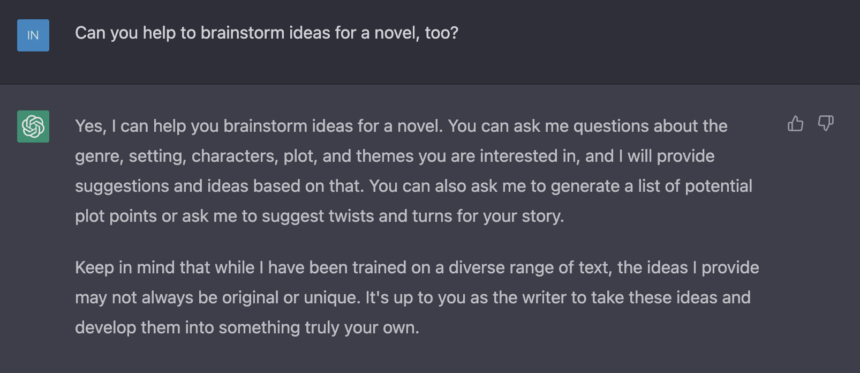Image resolution: width=860 pixels, height=373 pixels.
Task: Click the line starting 'may not always be original'
Action: (x=412, y=298)
